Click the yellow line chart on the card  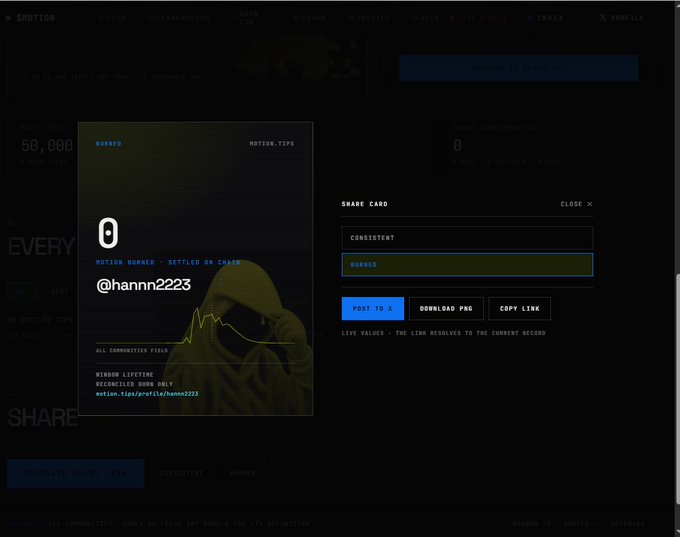coord(195,326)
